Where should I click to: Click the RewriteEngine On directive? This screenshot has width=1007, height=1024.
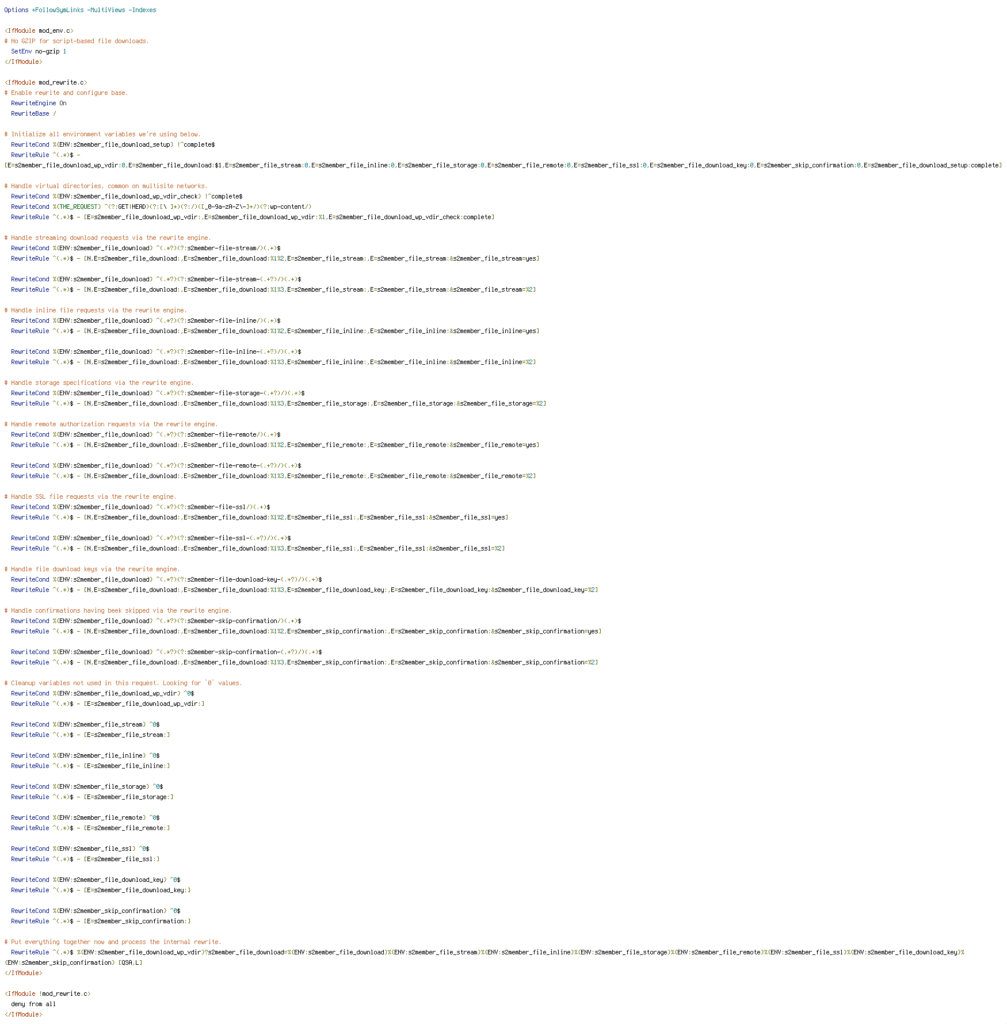pos(39,103)
